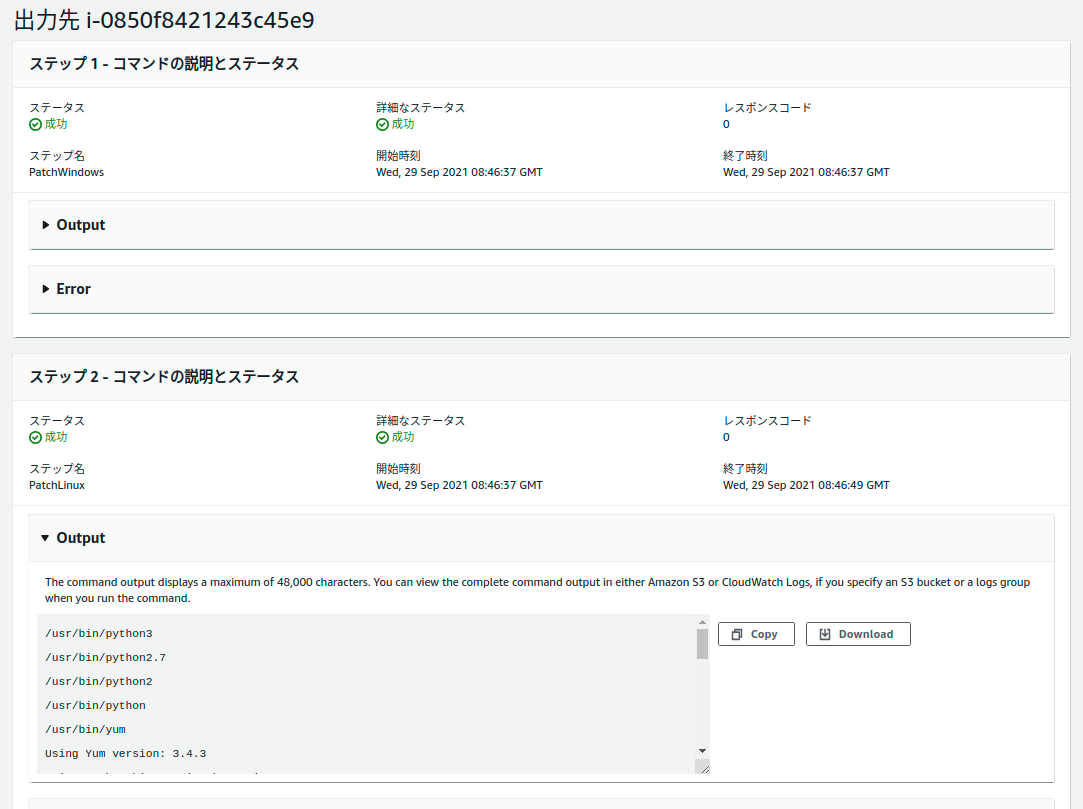Click the resize handle of output box
1083x809 pixels.
[x=703, y=767]
